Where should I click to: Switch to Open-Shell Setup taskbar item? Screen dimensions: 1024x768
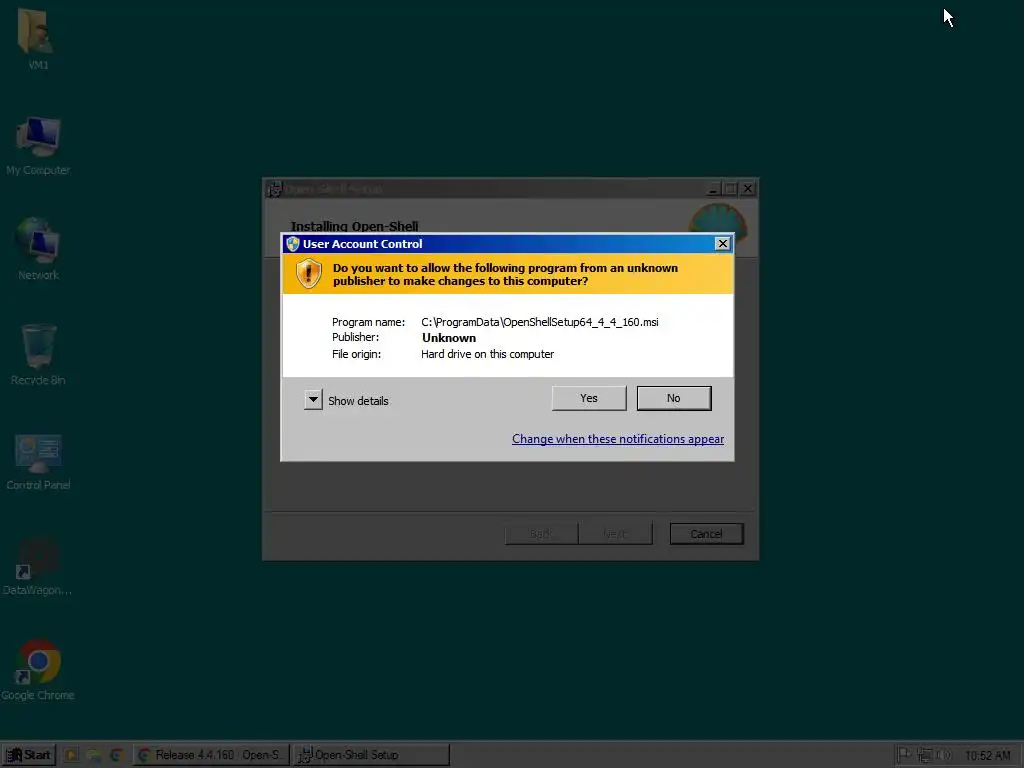(x=371, y=754)
